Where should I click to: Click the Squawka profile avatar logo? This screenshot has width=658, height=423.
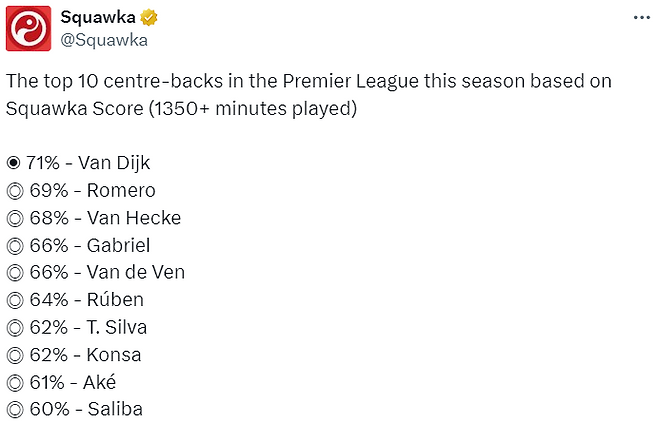click(29, 28)
